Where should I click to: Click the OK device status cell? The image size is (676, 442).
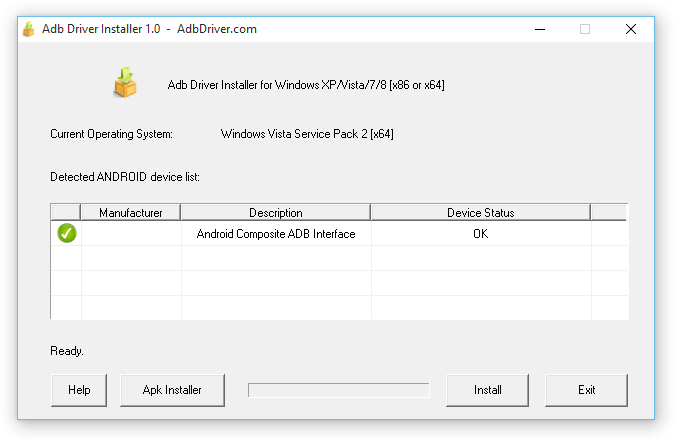[x=480, y=234]
